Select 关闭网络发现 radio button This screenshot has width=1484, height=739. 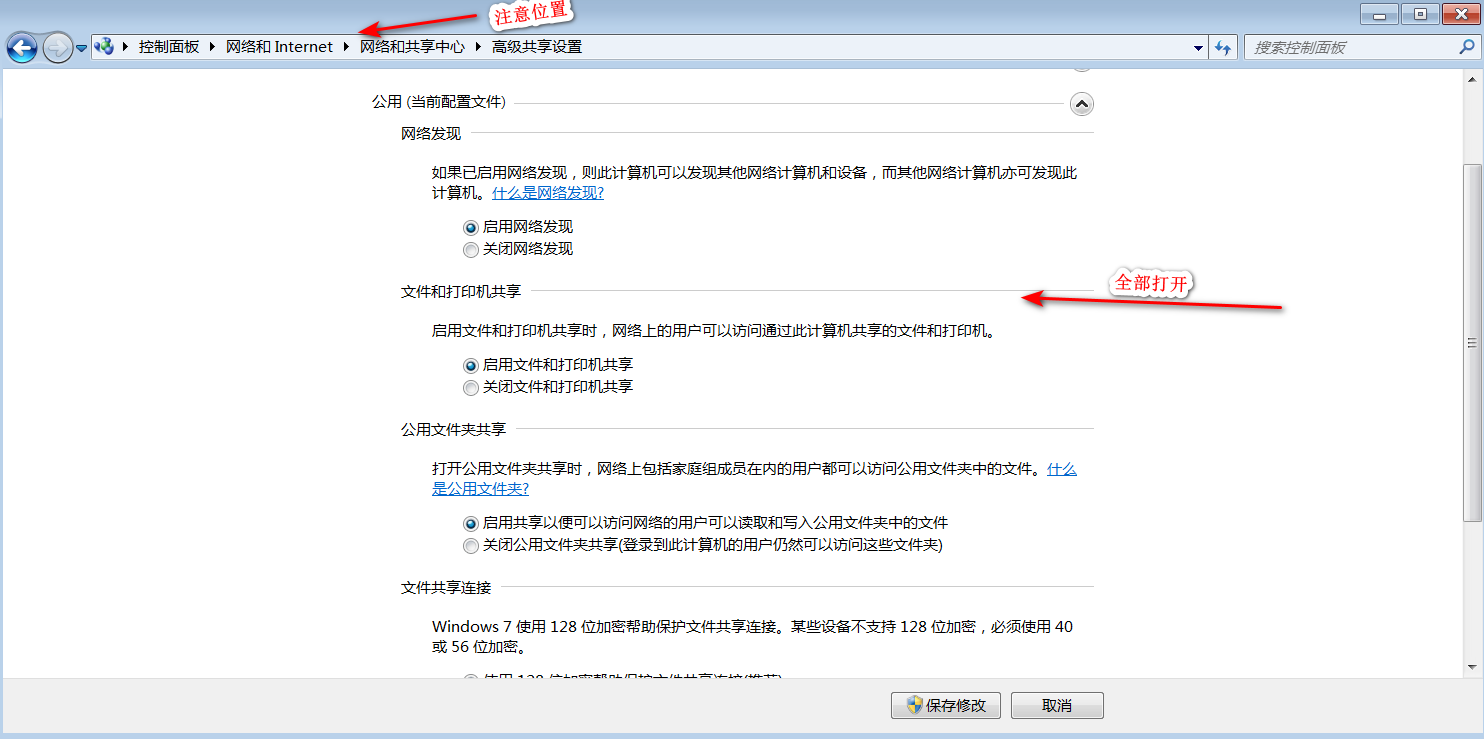tap(471, 249)
